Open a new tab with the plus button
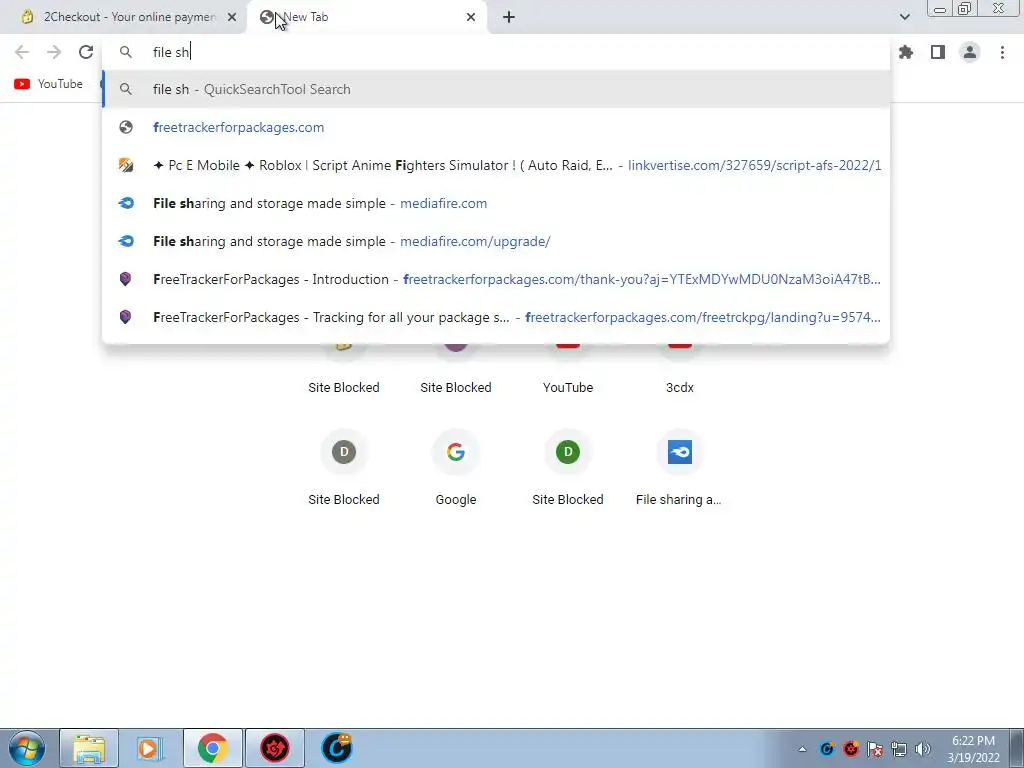 (509, 17)
